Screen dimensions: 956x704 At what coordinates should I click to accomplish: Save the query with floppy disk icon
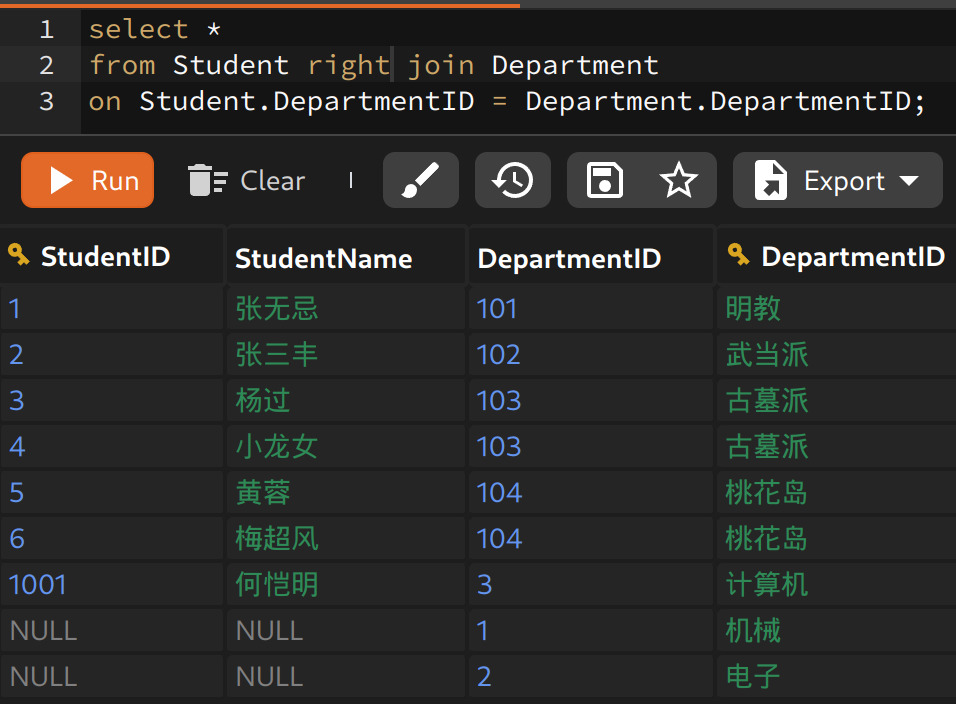click(x=605, y=181)
